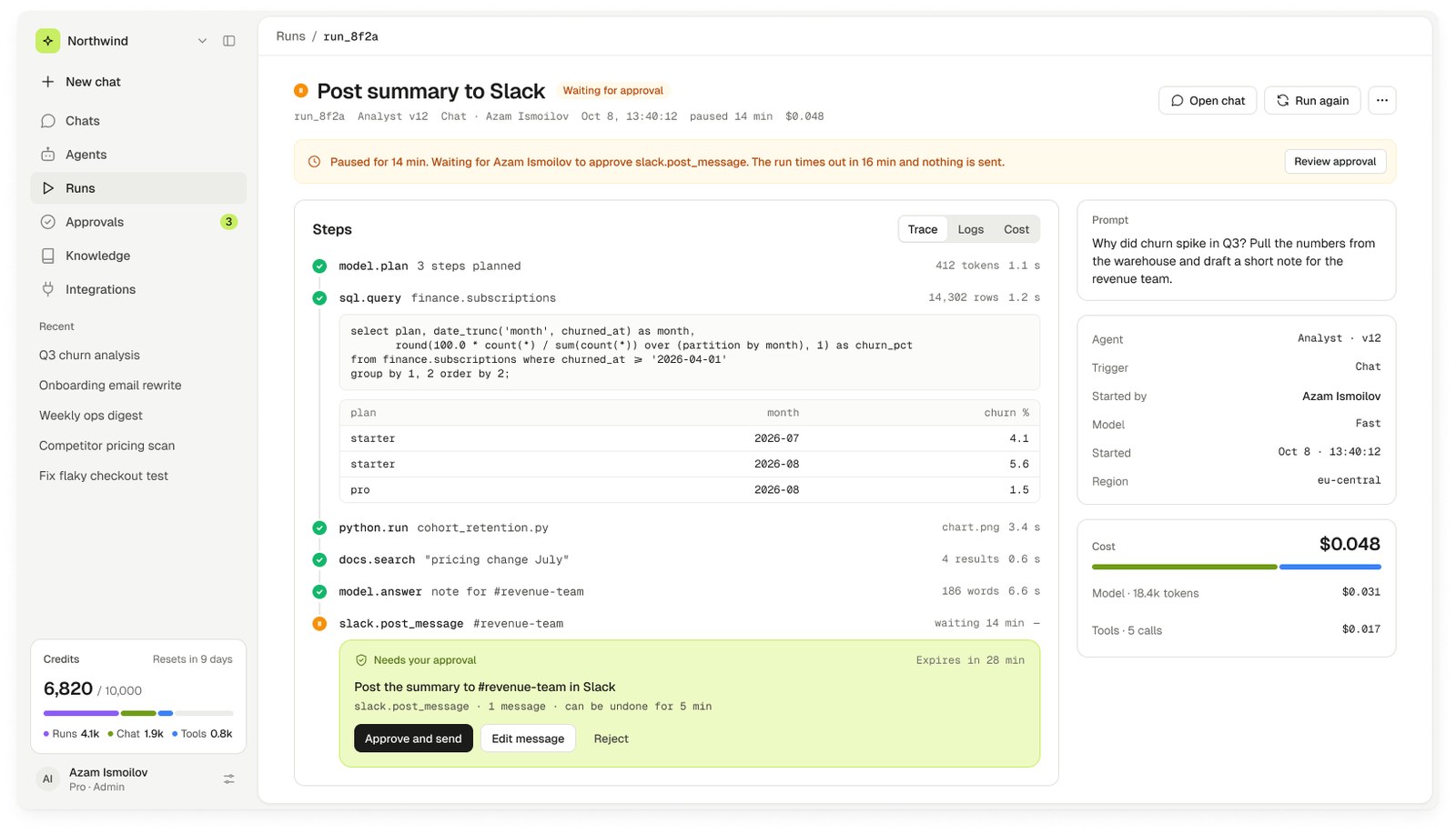Open the Weekly ops digest recent item
Screen dimensions: 1456x834
91,416
